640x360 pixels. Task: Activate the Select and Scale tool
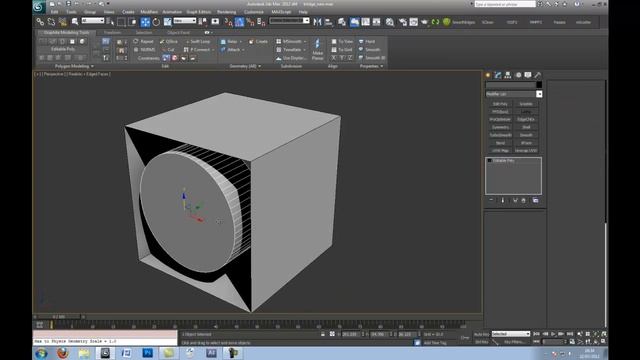click(x=167, y=22)
